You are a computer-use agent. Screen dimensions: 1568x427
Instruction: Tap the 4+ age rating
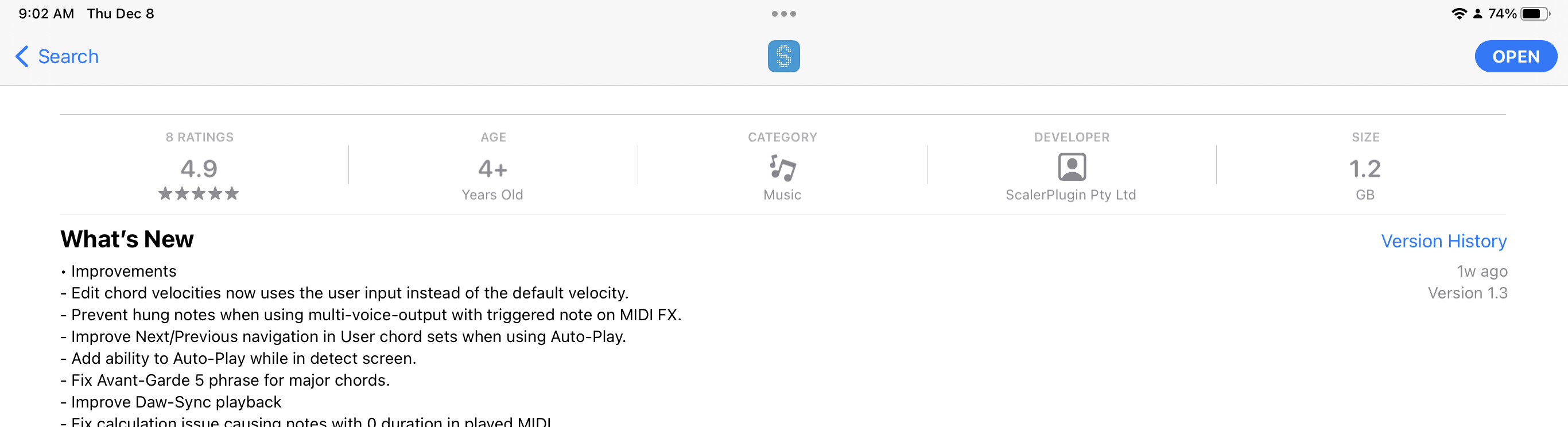pos(492,169)
